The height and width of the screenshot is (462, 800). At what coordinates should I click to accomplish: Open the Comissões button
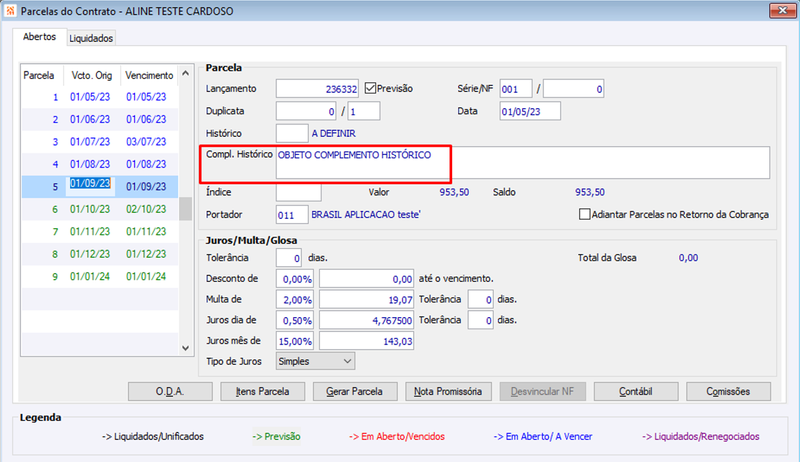[x=728, y=392]
